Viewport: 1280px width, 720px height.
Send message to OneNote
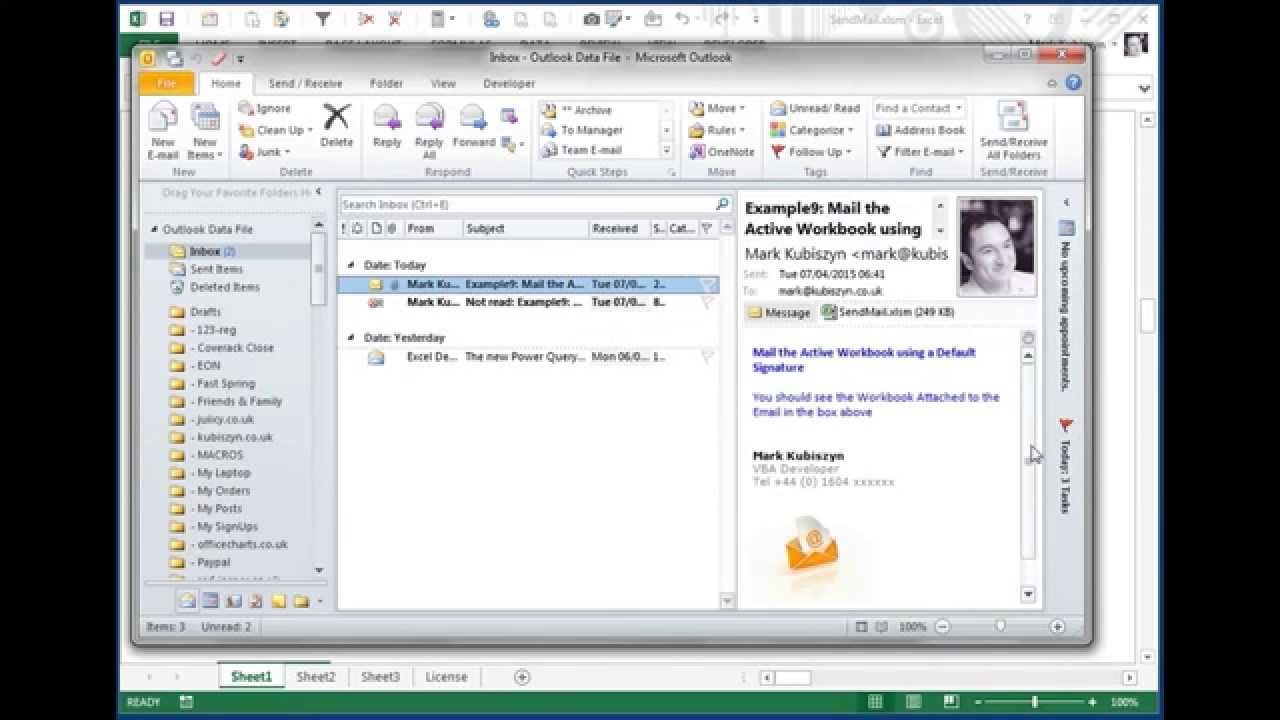(x=722, y=152)
